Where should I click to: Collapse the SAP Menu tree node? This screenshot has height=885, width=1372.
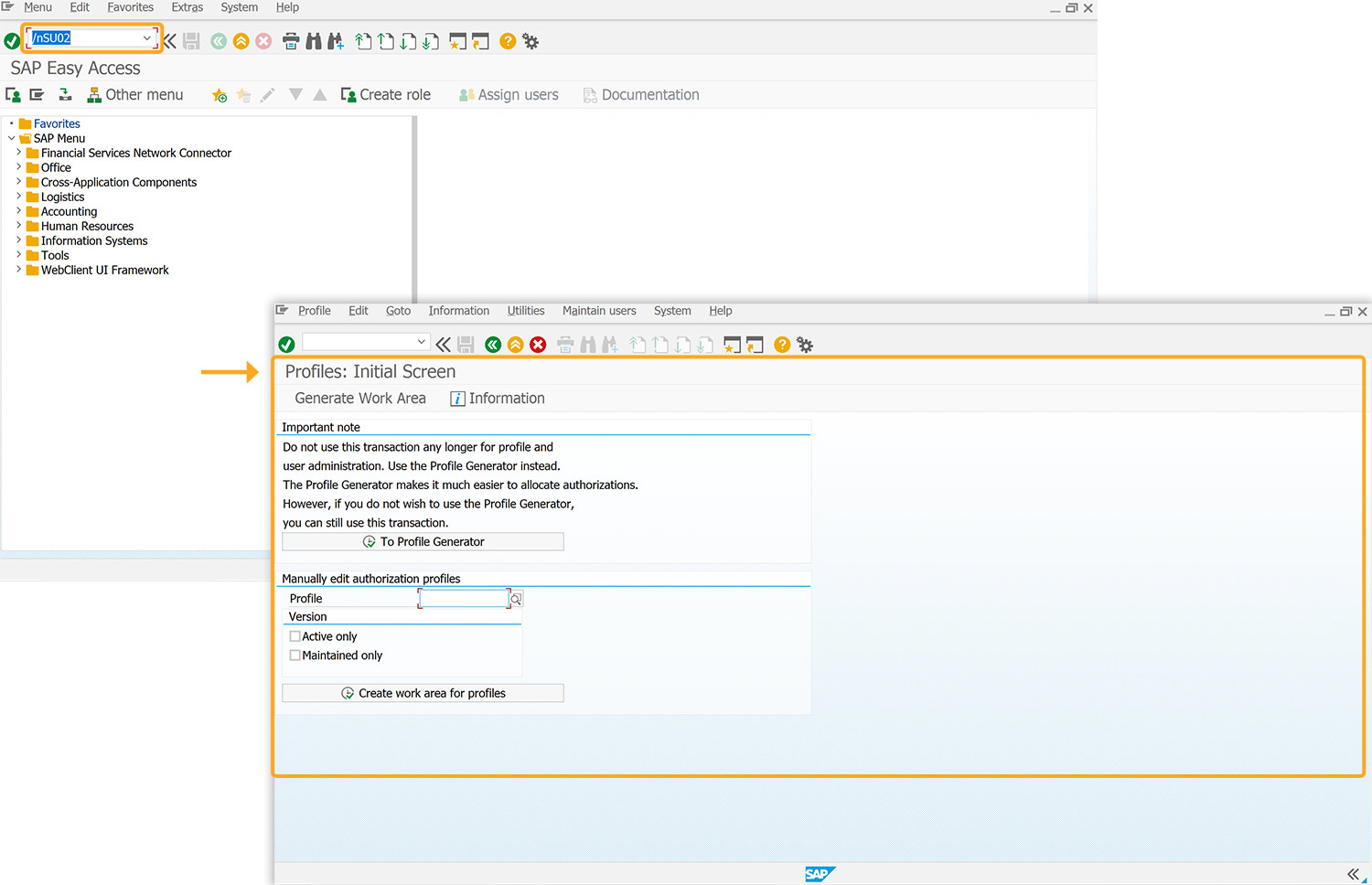coord(11,138)
